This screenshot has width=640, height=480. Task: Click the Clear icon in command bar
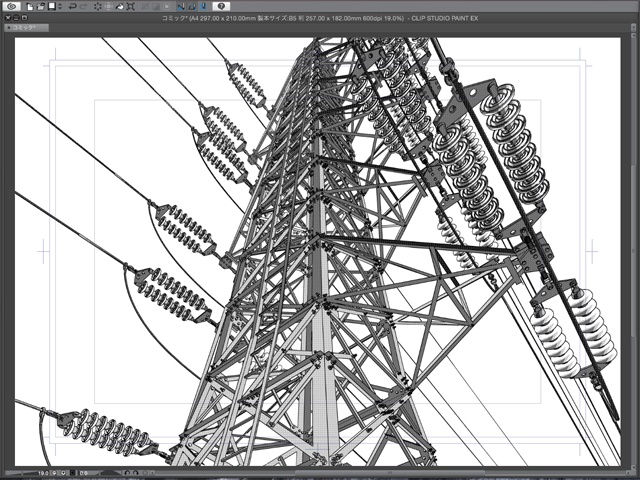point(98,6)
